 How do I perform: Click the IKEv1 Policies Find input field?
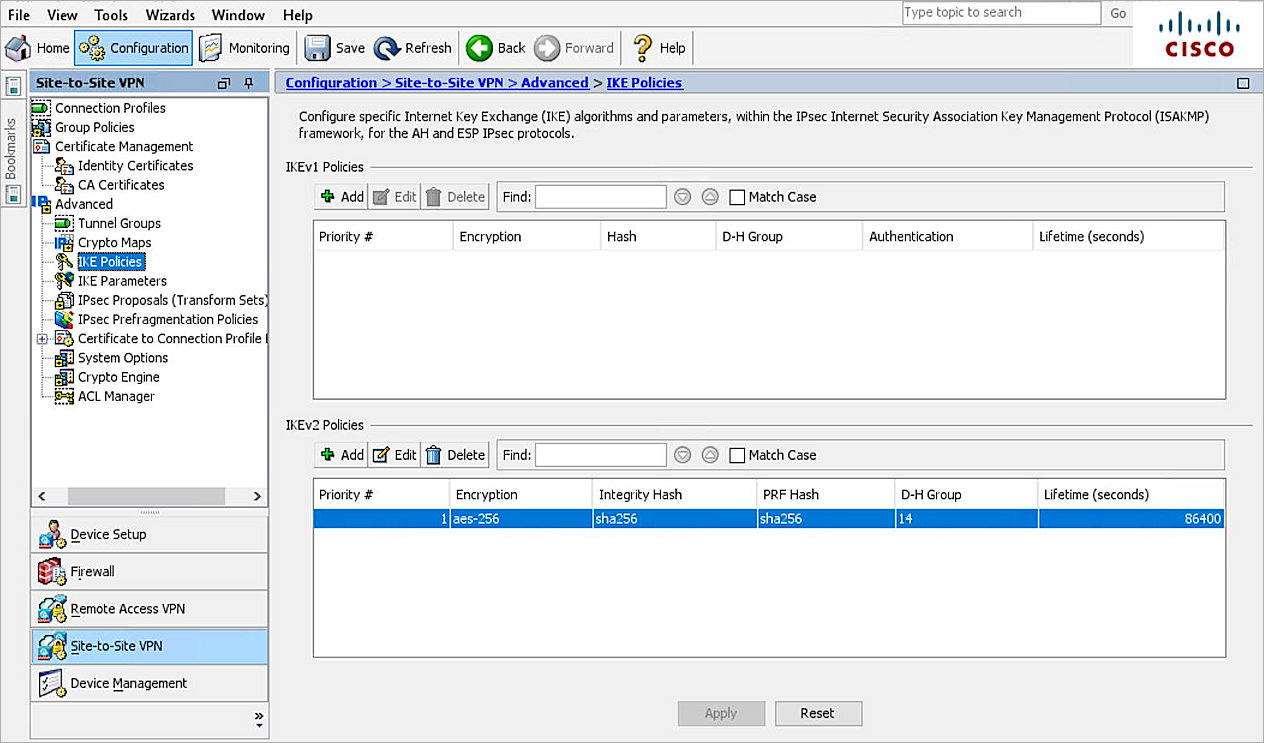pos(600,197)
